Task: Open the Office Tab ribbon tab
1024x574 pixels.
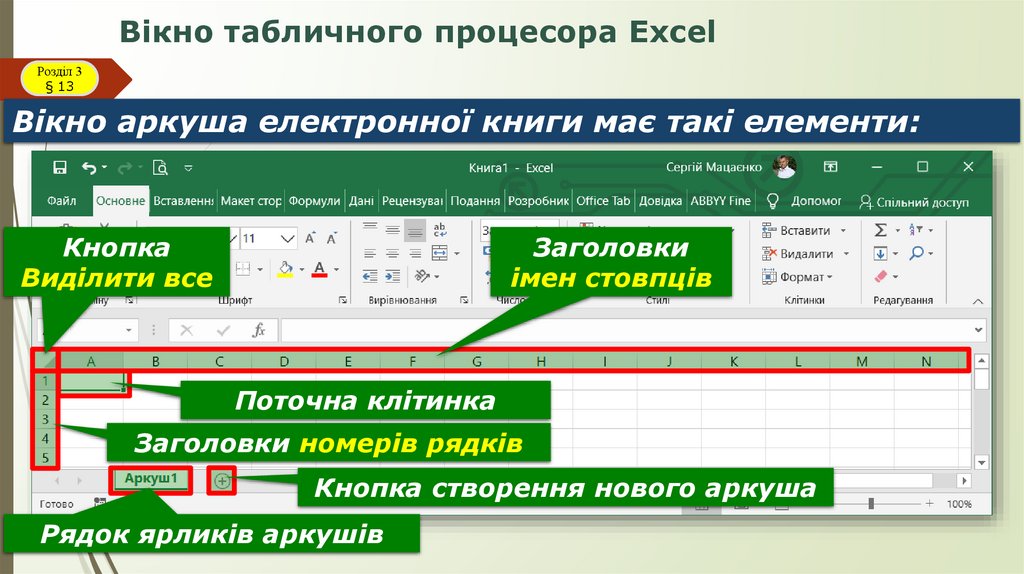Action: [603, 201]
